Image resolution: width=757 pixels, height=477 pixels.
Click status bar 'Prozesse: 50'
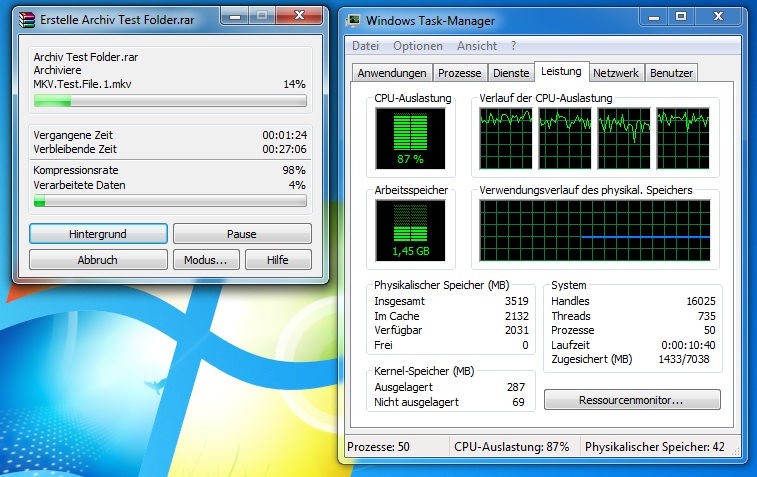coord(378,447)
